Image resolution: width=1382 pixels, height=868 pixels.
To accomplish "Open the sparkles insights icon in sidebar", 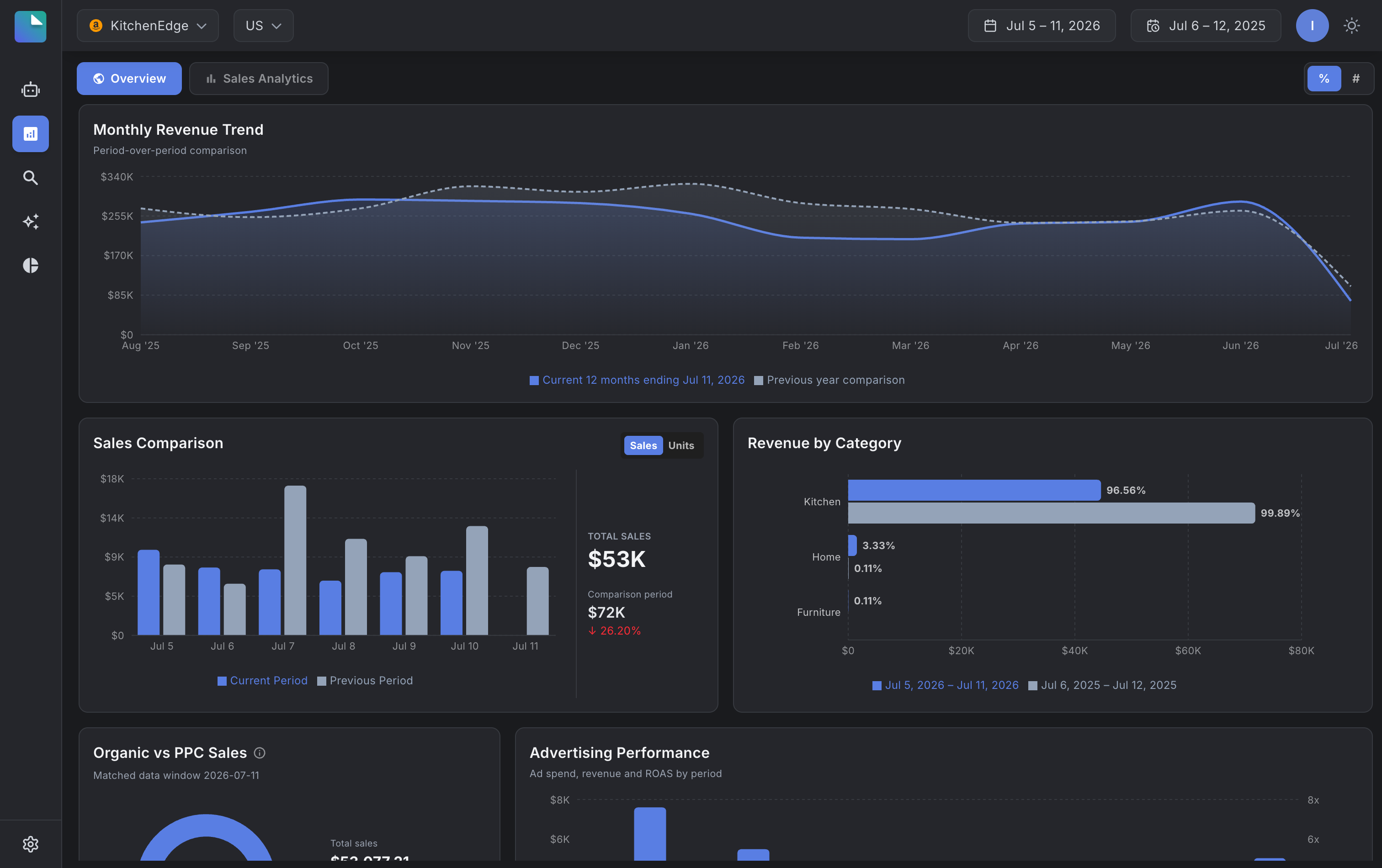I will [31, 222].
